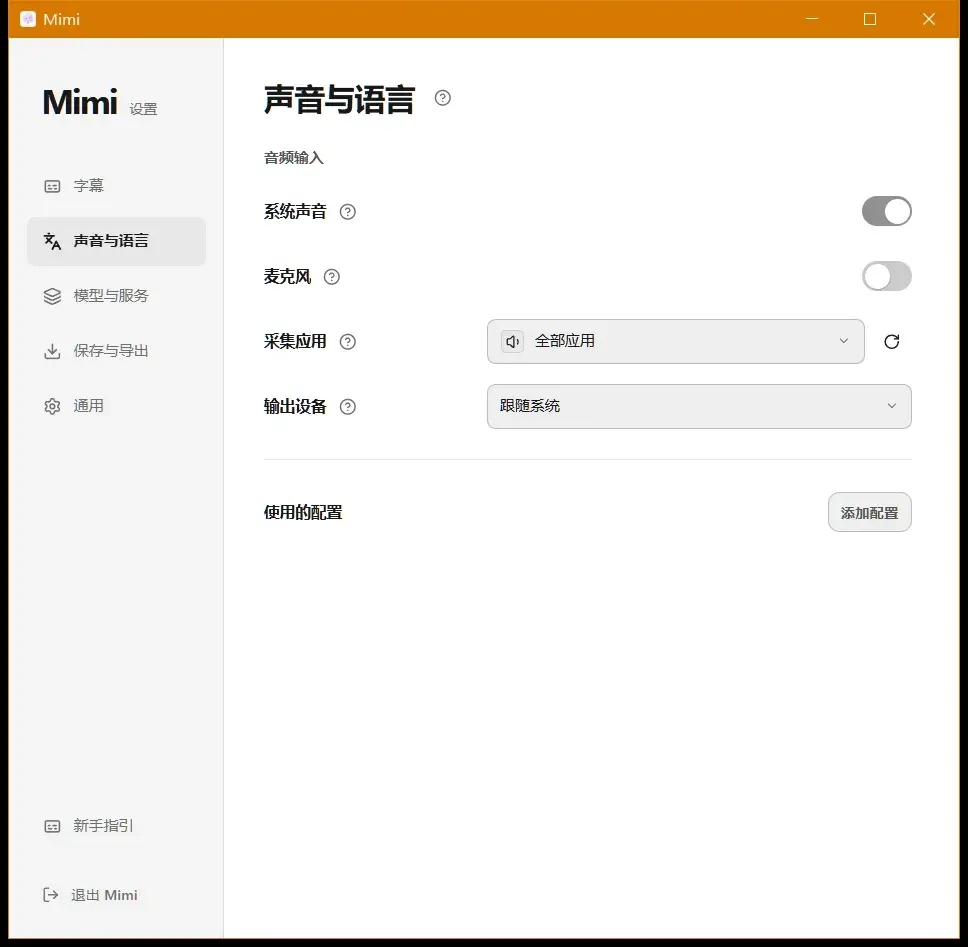Open the 保存与导出 settings page
968x947 pixels.
pyautogui.click(x=116, y=351)
